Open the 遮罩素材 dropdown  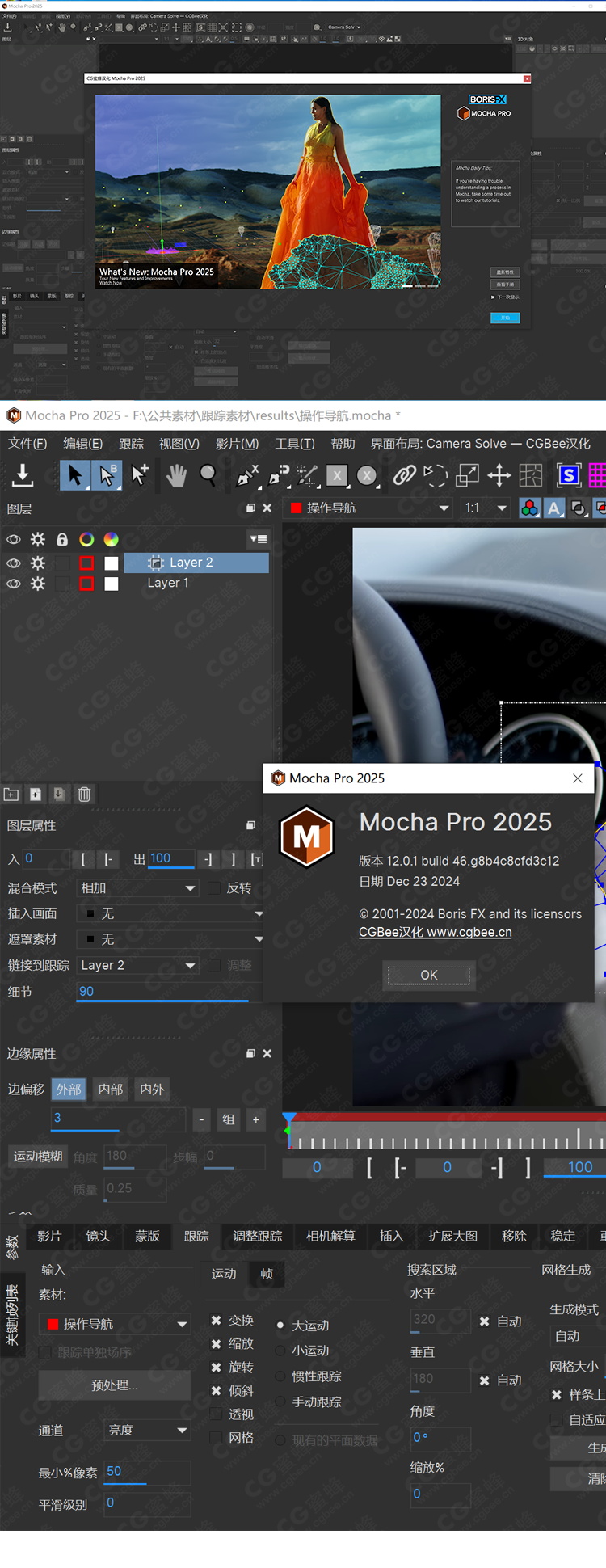[170, 939]
